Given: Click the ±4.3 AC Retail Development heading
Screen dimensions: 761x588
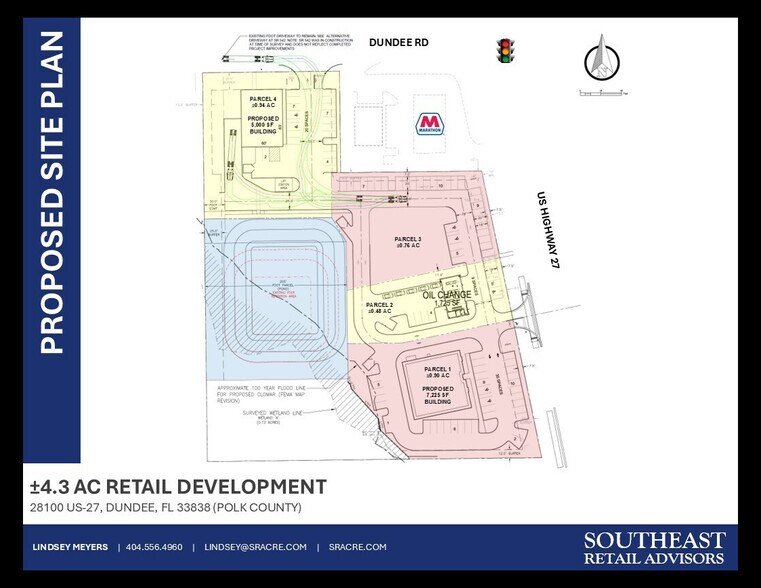Looking at the screenshot, I should coord(176,487).
